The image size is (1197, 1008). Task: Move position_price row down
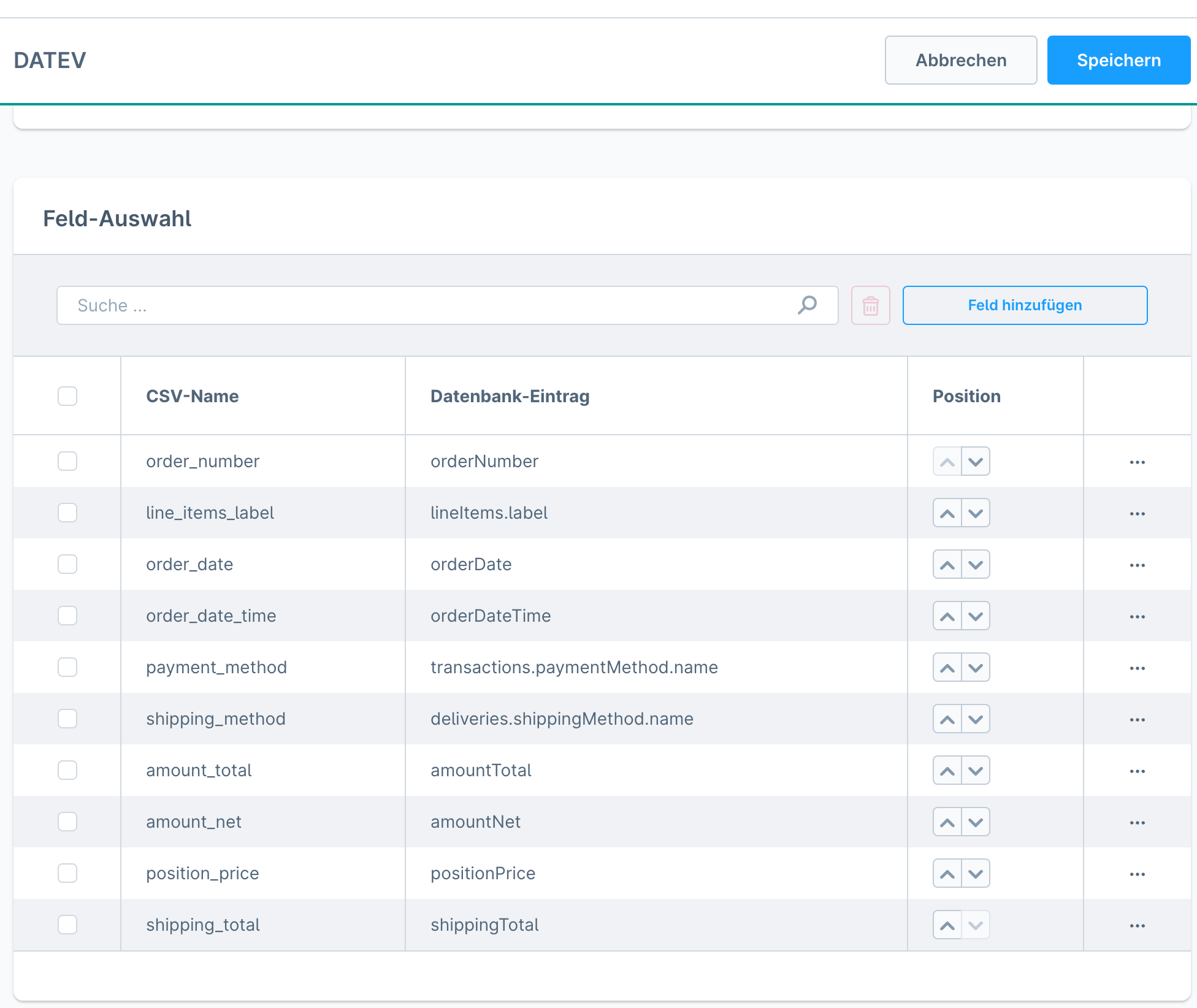pos(976,873)
